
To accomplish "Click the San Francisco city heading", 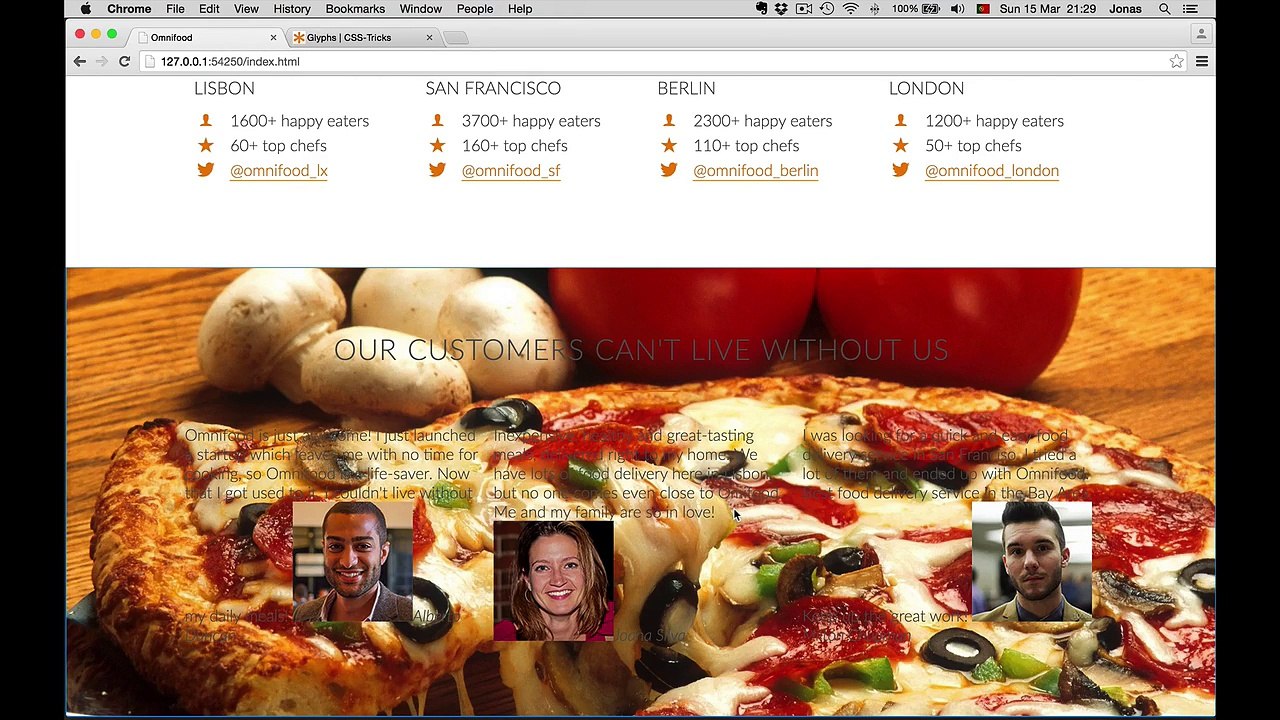I will (x=493, y=89).
